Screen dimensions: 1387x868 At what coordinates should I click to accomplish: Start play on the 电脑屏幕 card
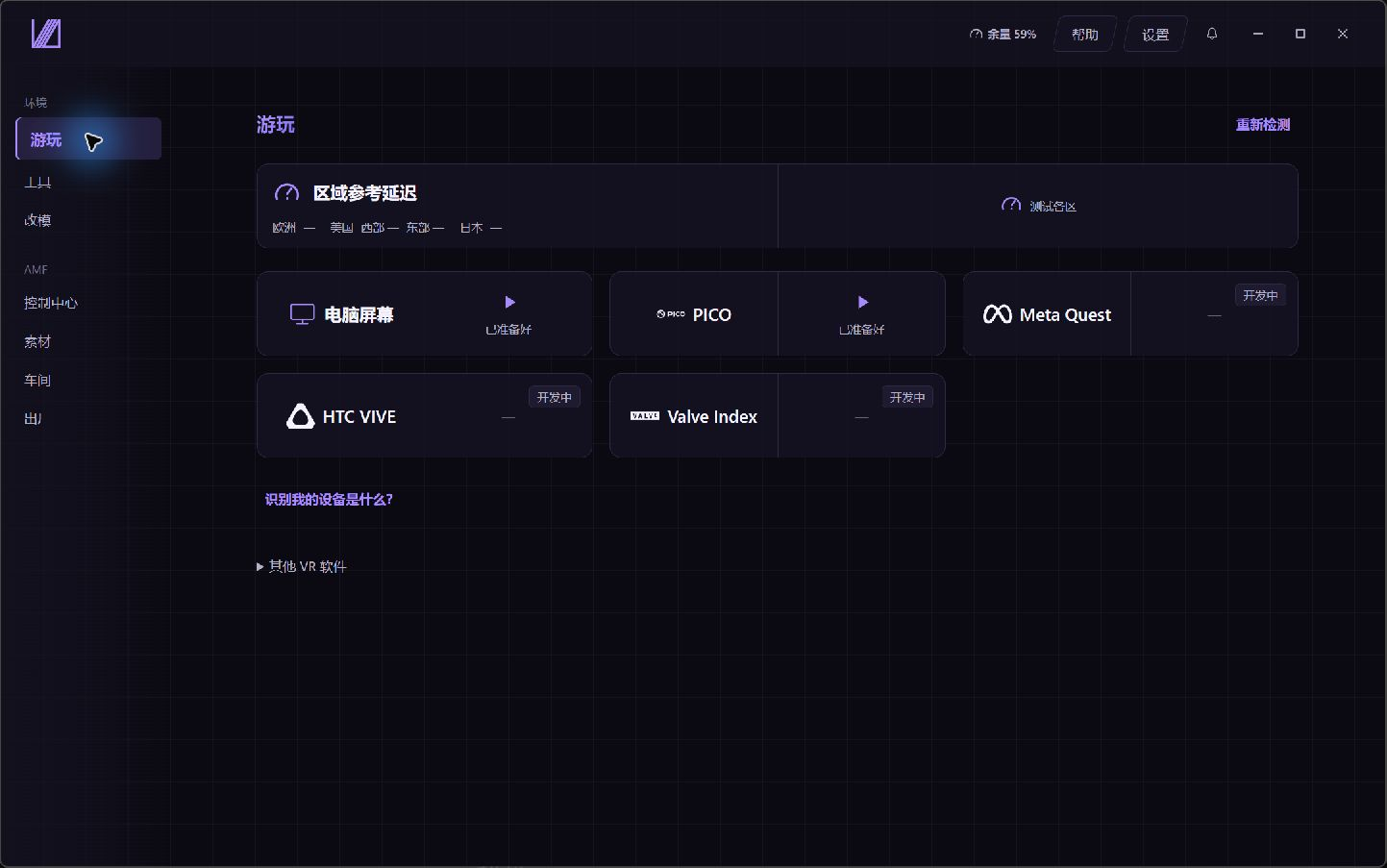(x=509, y=302)
